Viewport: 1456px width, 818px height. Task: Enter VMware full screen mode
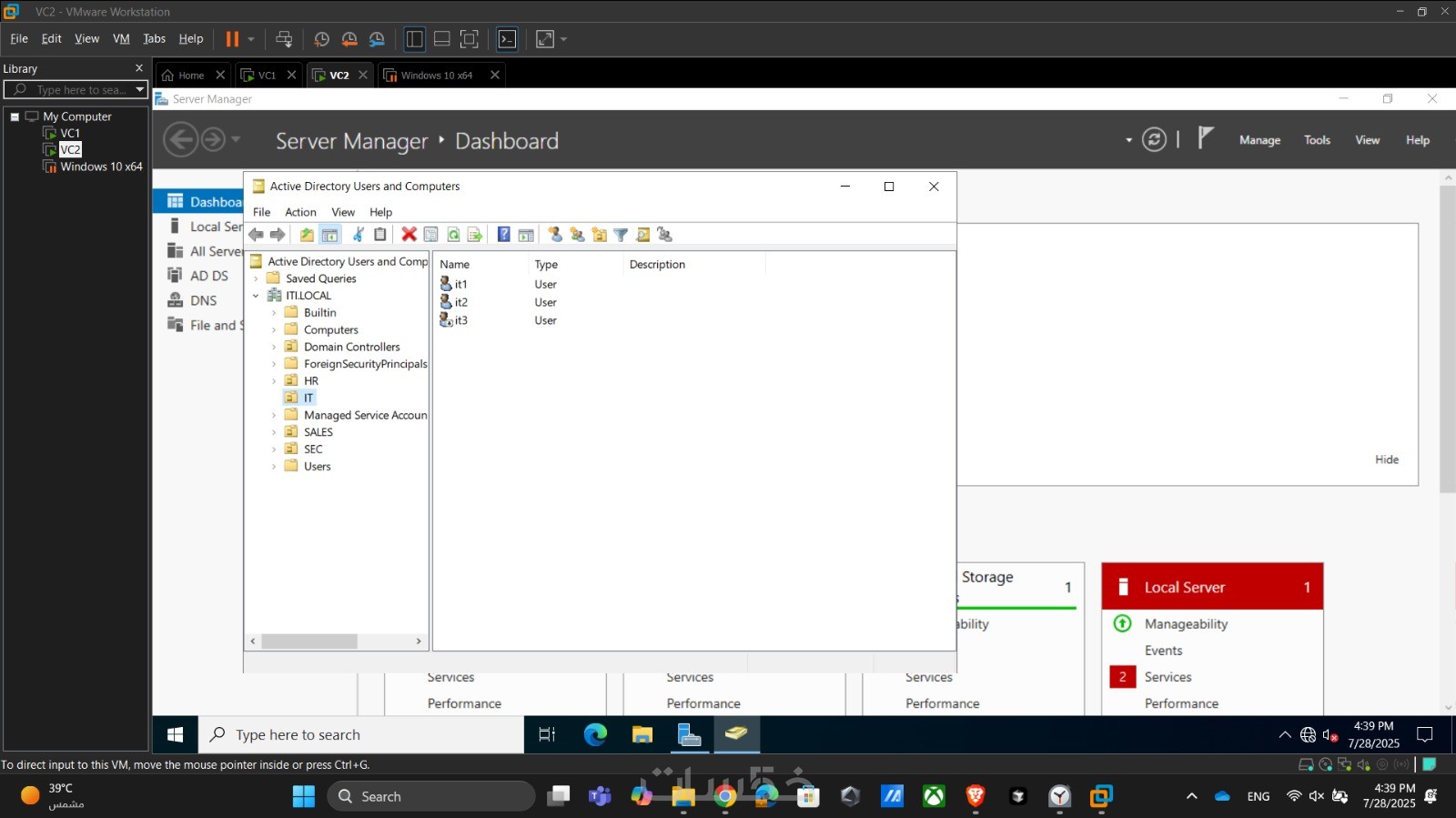click(470, 39)
